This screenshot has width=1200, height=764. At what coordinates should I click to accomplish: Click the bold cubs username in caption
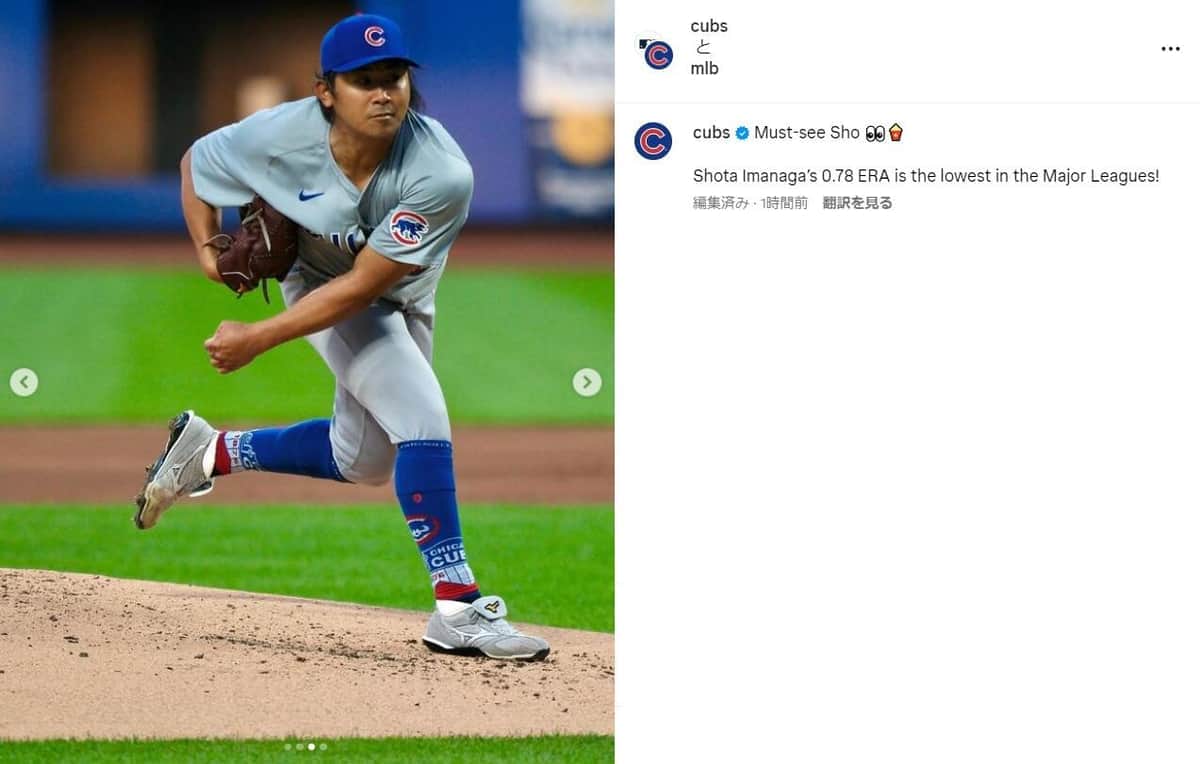(x=711, y=133)
